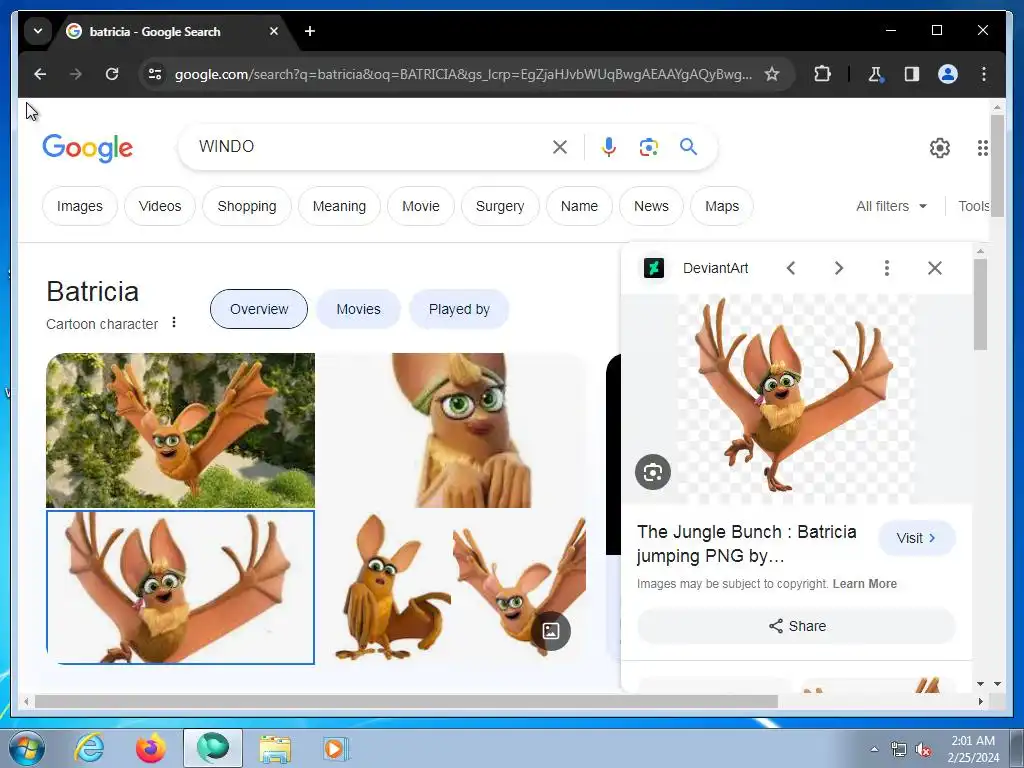Open media player from taskbar

point(336,748)
